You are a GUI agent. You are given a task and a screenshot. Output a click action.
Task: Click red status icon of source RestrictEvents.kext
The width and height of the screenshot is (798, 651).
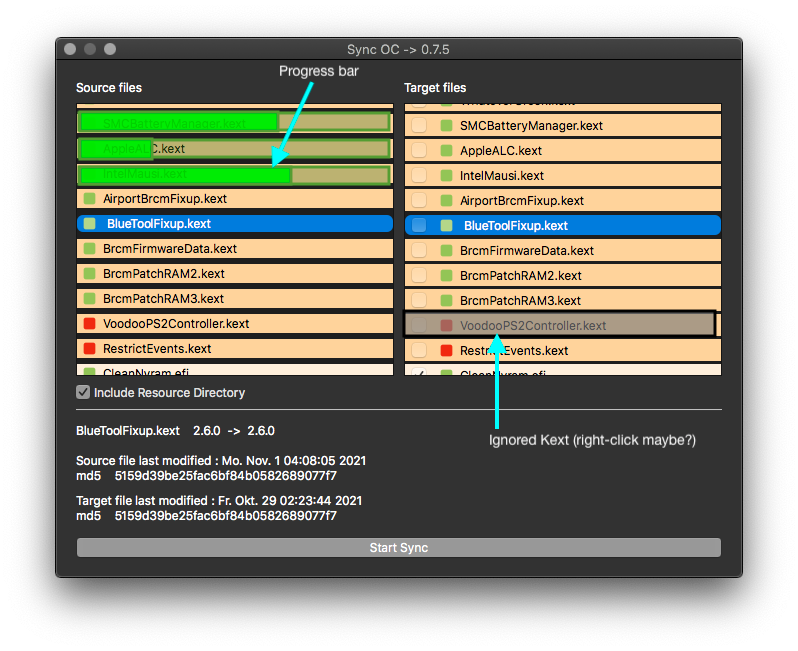[x=90, y=348]
